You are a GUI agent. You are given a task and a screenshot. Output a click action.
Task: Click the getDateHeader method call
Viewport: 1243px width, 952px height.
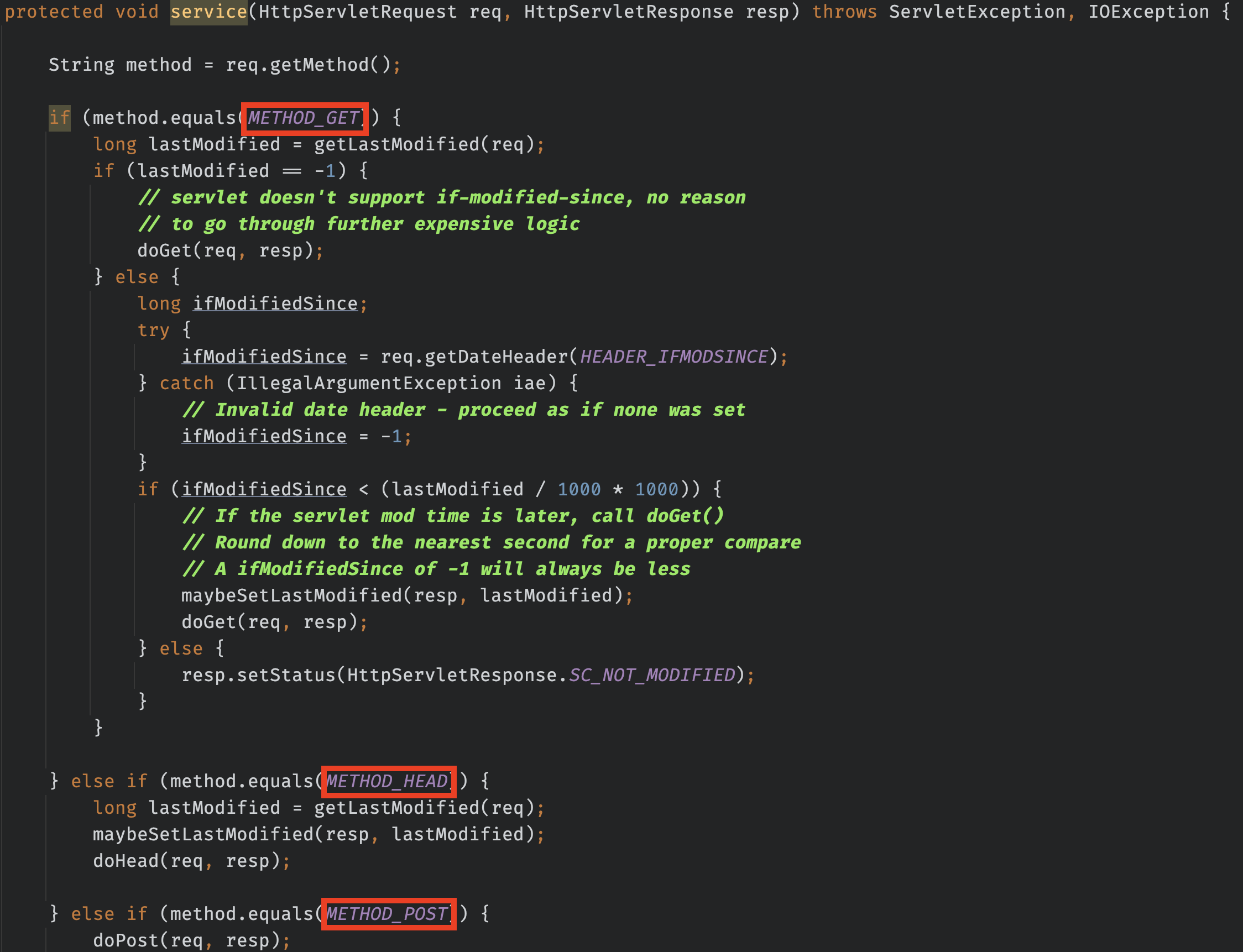pyautogui.click(x=497, y=357)
